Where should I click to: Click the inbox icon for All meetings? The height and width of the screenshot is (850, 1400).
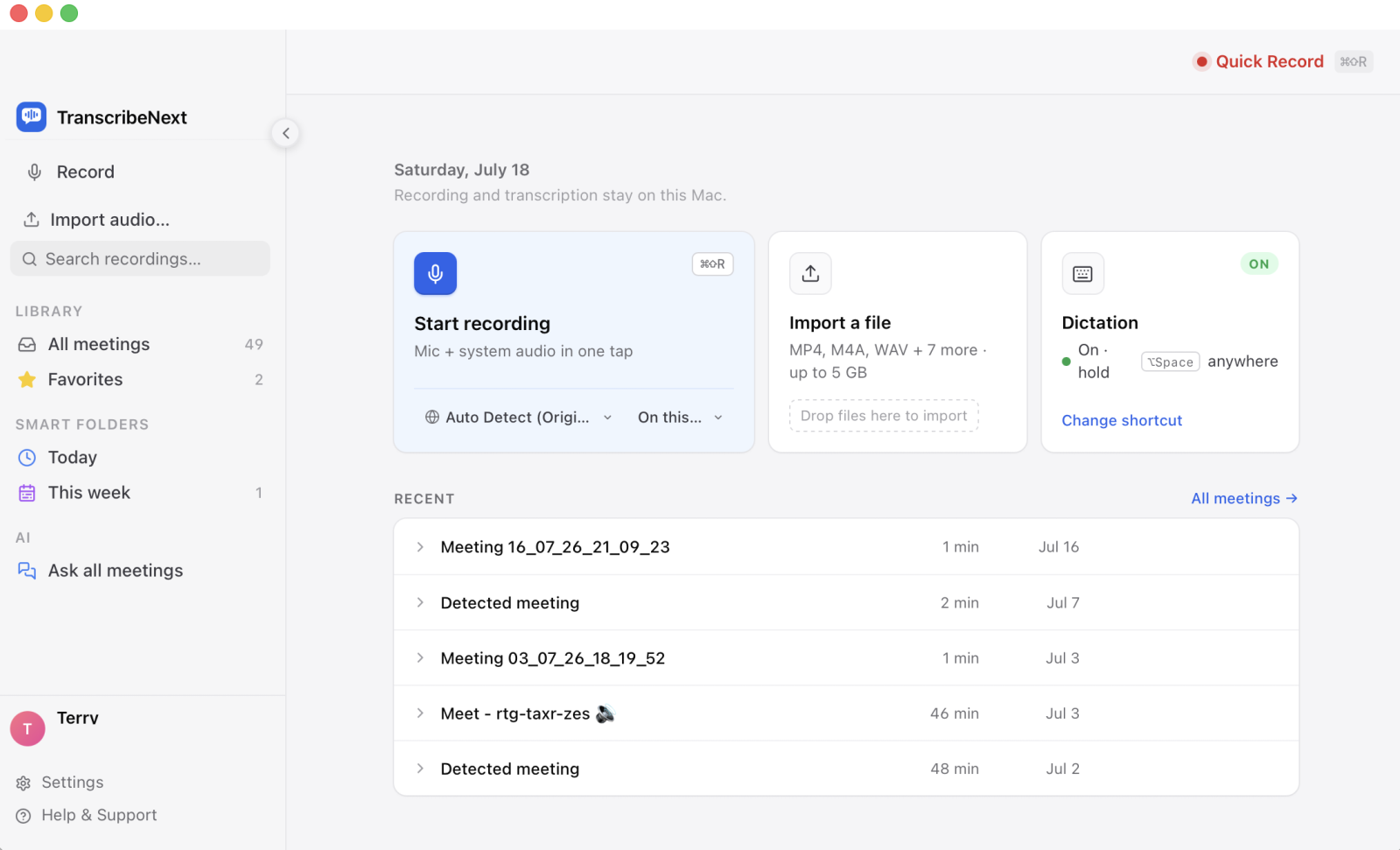(27, 345)
